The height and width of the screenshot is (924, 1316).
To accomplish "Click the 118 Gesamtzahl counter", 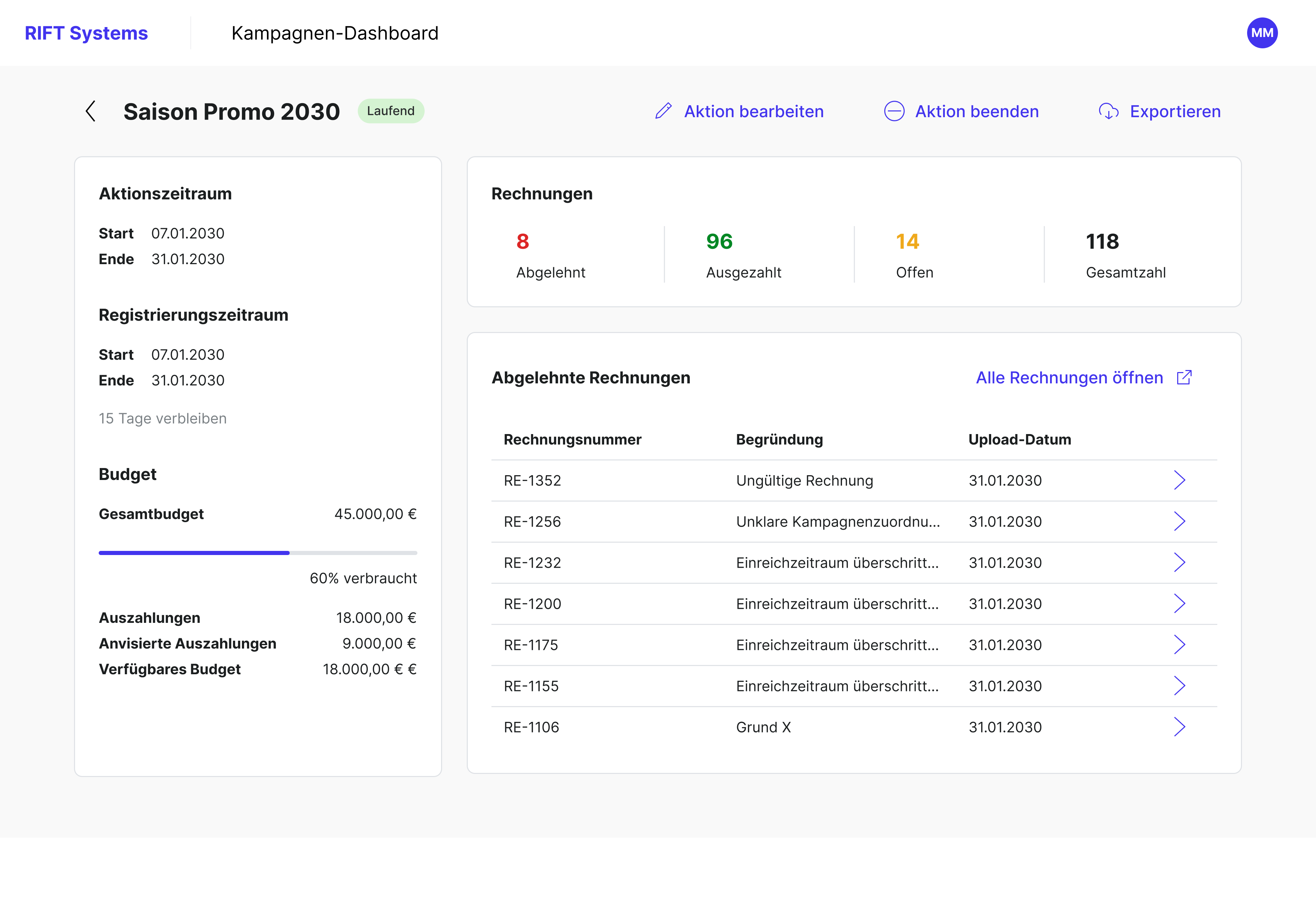I will [x=1126, y=255].
